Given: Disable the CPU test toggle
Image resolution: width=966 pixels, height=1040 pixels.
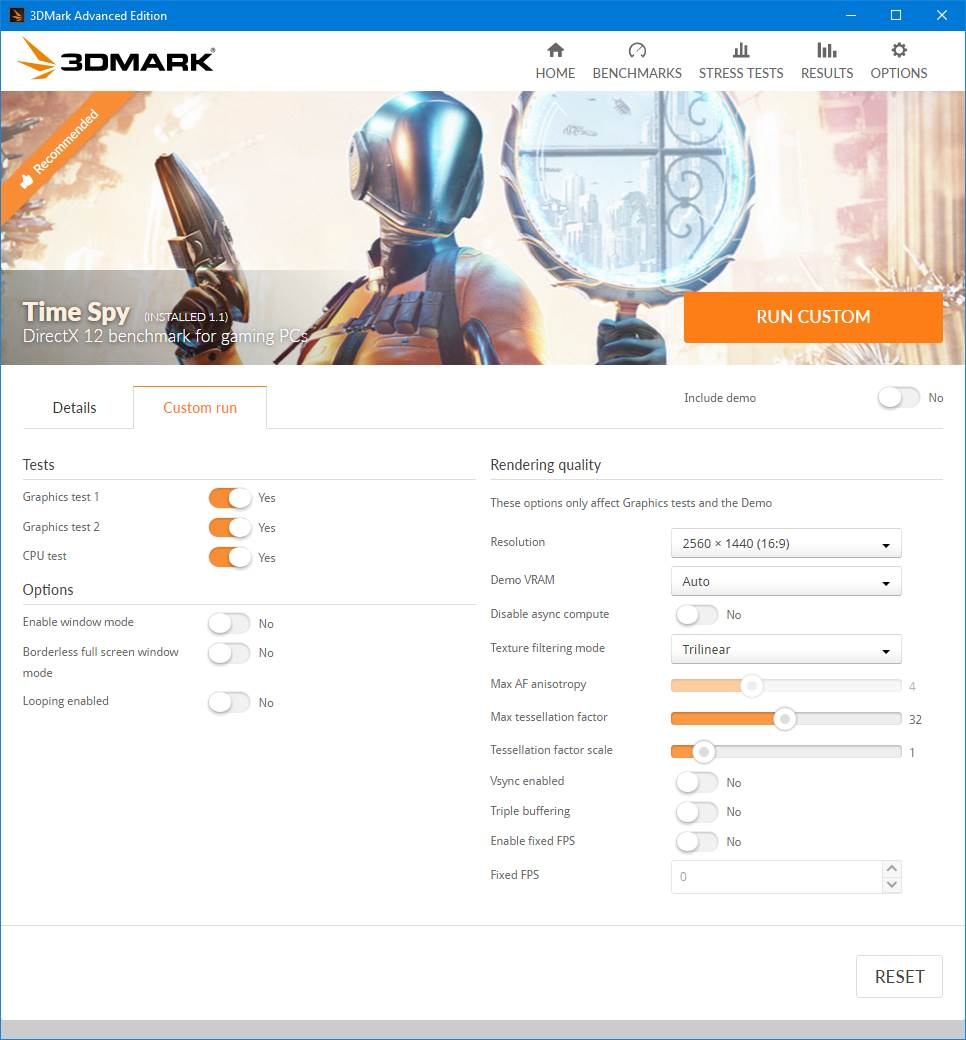Looking at the screenshot, I should coord(230,557).
